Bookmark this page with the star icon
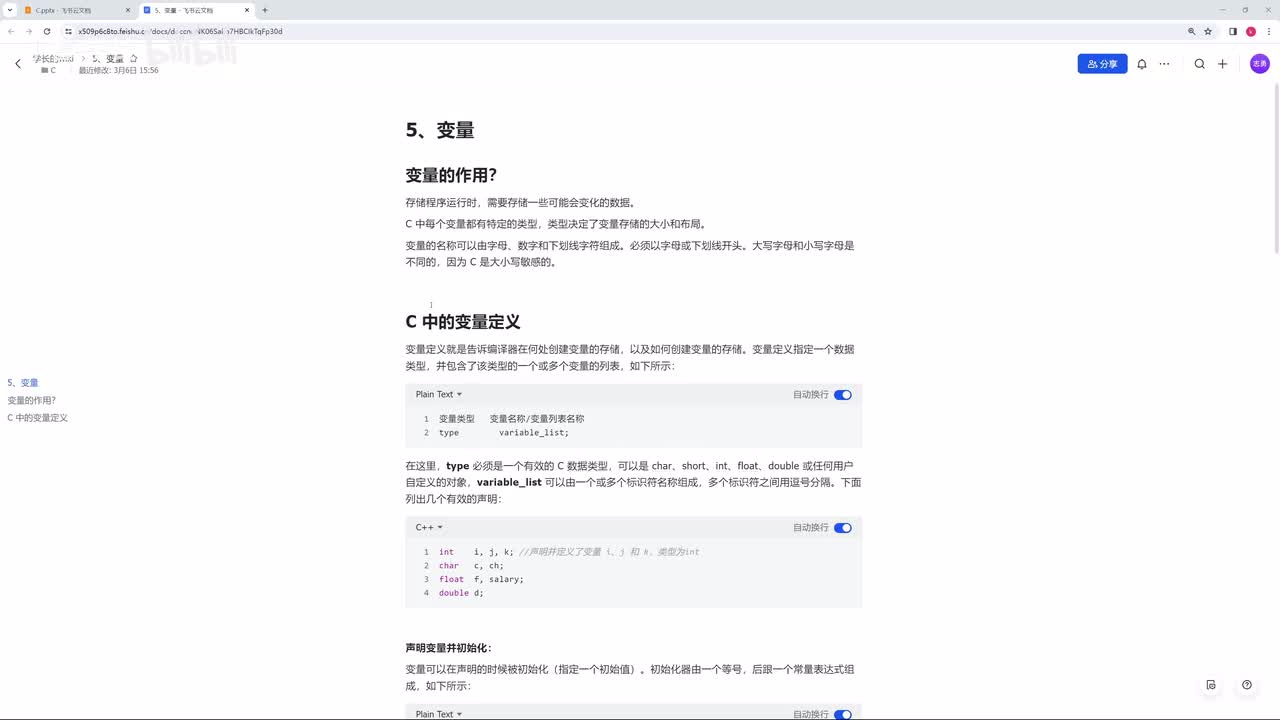 (1208, 31)
